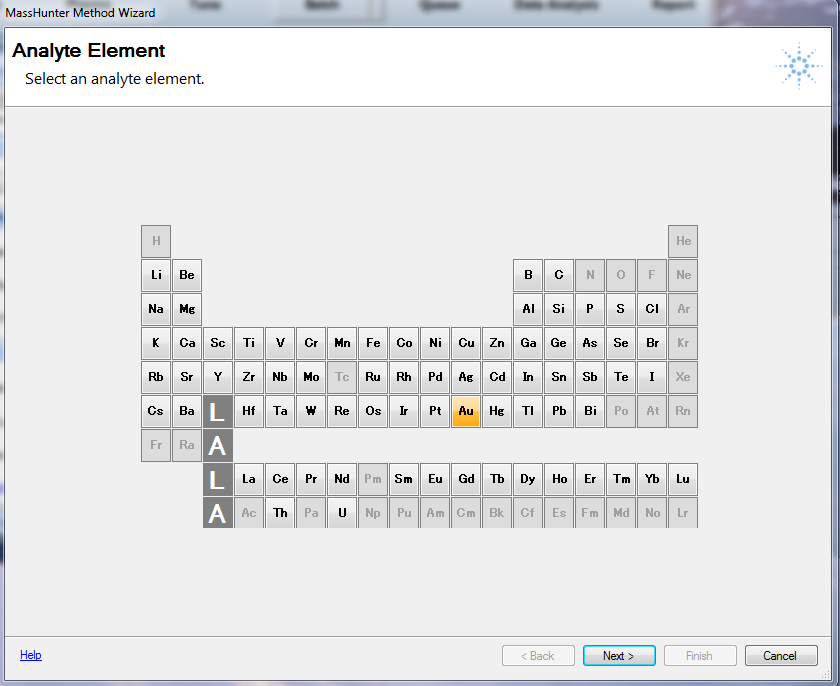Choose Thallium (Tl) element
Screen dimensions: 840x686
tap(528, 411)
